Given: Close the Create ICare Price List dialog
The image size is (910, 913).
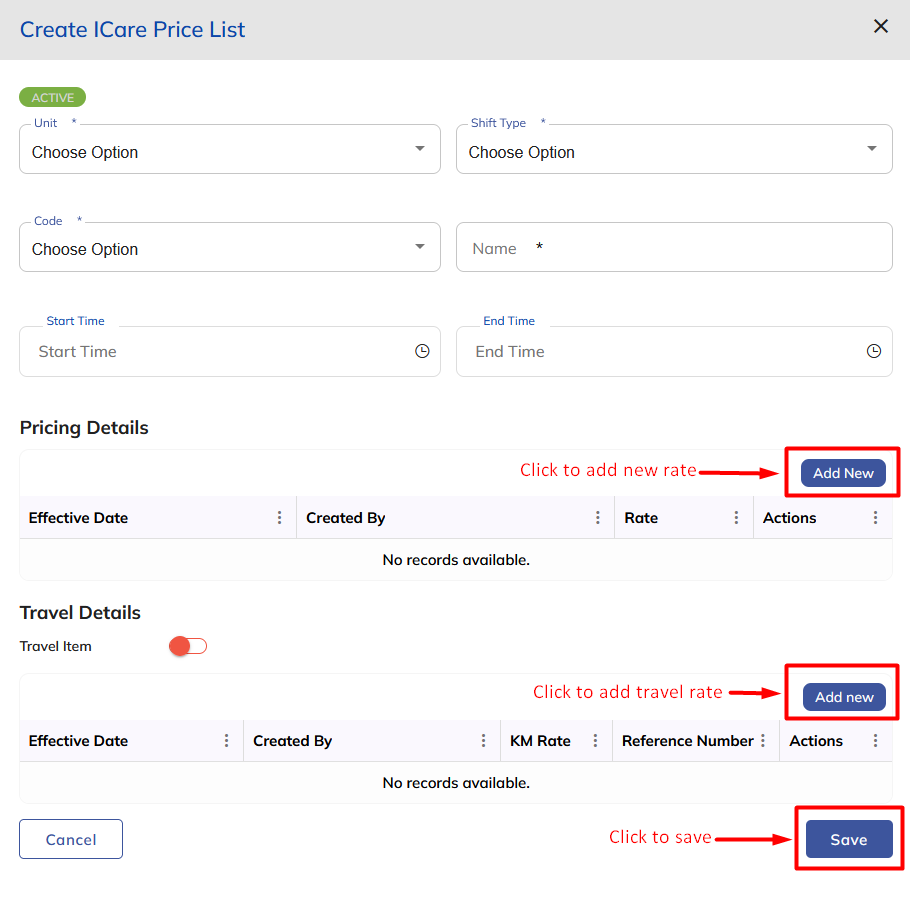Looking at the screenshot, I should point(881,27).
